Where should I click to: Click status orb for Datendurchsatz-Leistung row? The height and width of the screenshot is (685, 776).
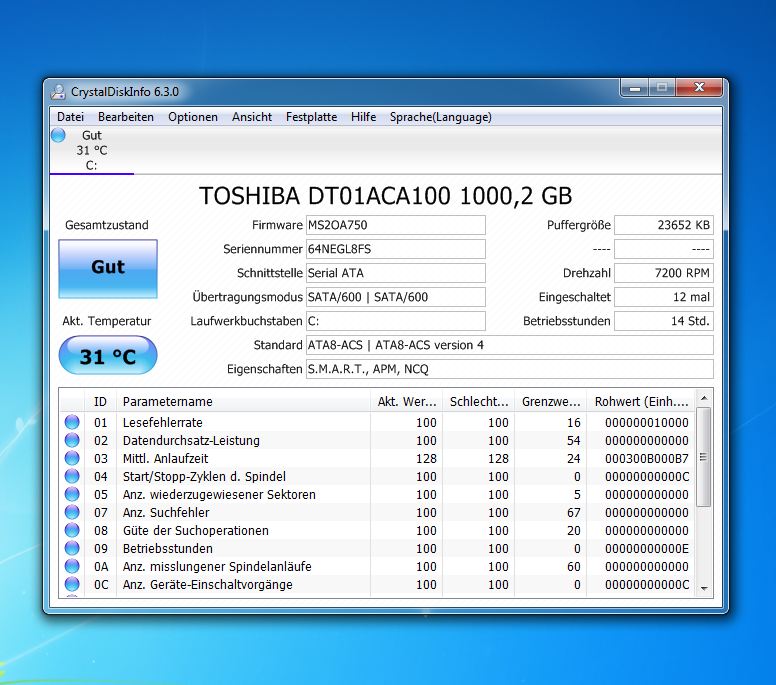(72, 440)
